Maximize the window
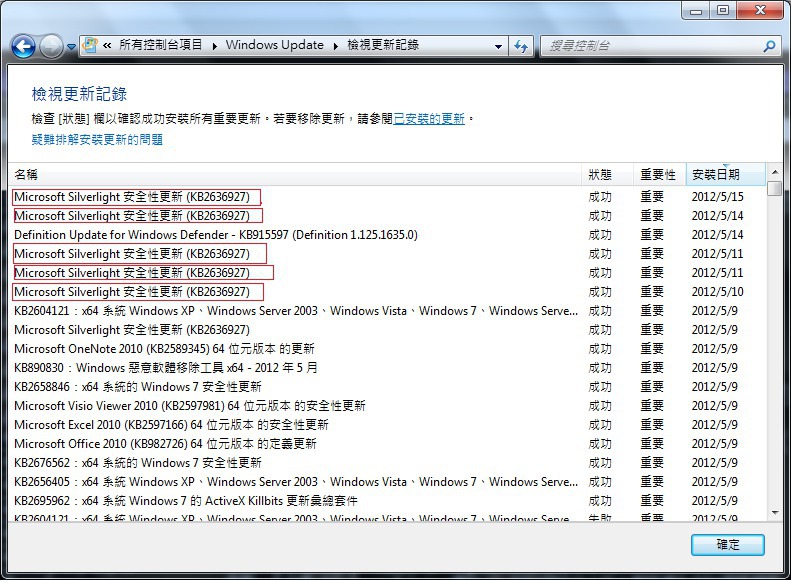Screen dimensions: 791x580 (723, 11)
